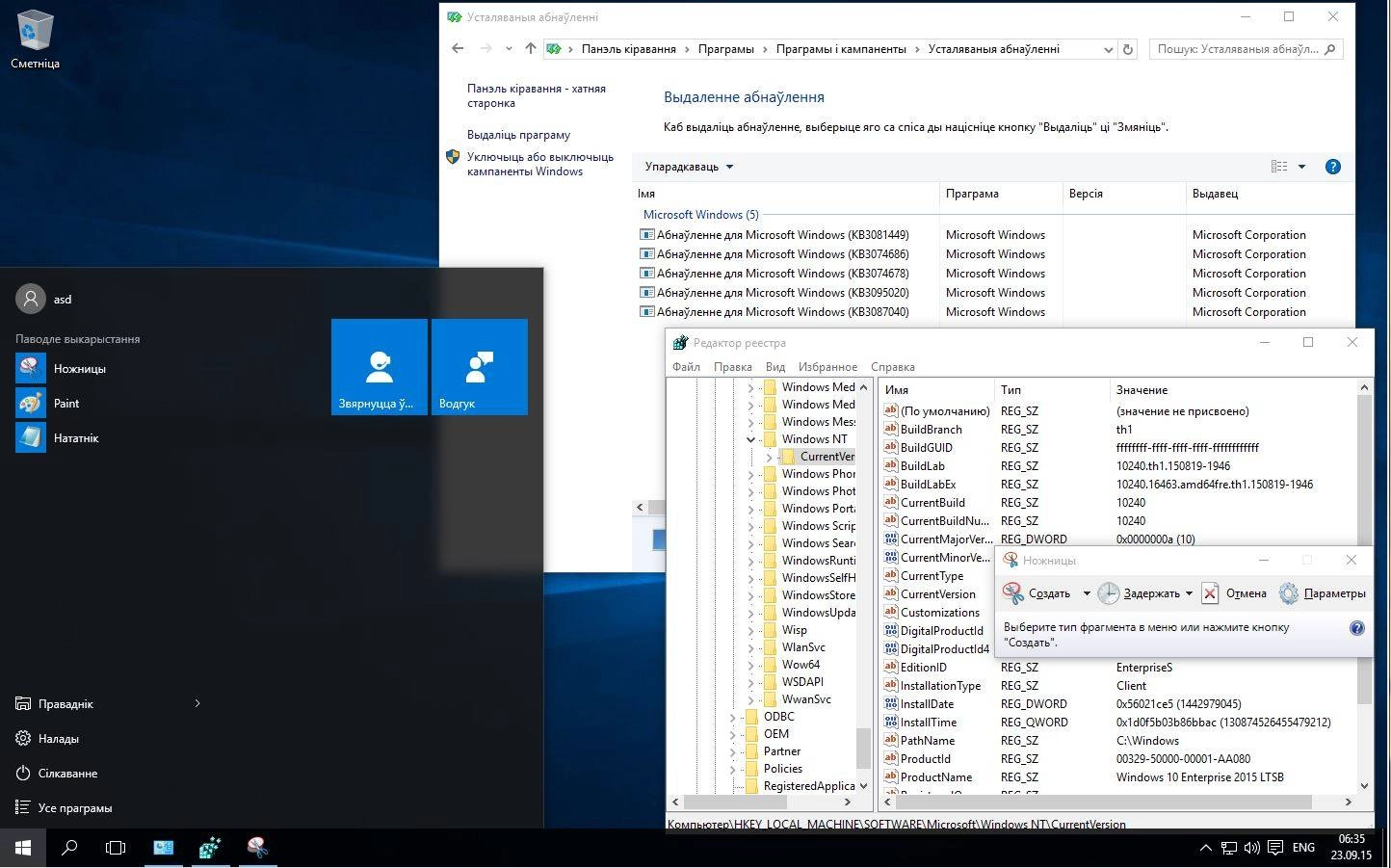Viewport: 1391px width, 868px height.
Task: Select update KB3095020 row
Action: 992,293
